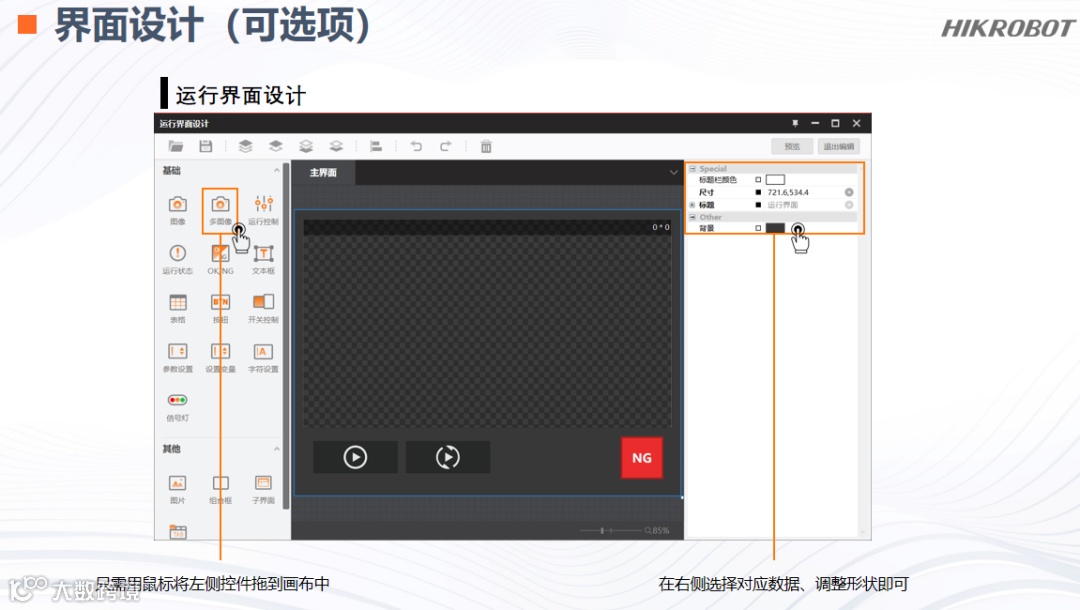The width and height of the screenshot is (1080, 610).
Task: Collapse the Special property group
Action: [x=693, y=168]
